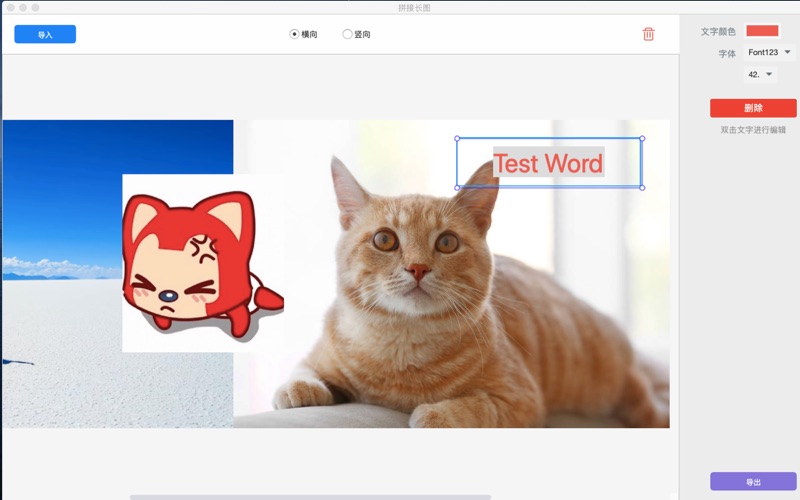This screenshot has height=500, width=800.
Task: Click top-right handle of the text box
Action: click(642, 138)
